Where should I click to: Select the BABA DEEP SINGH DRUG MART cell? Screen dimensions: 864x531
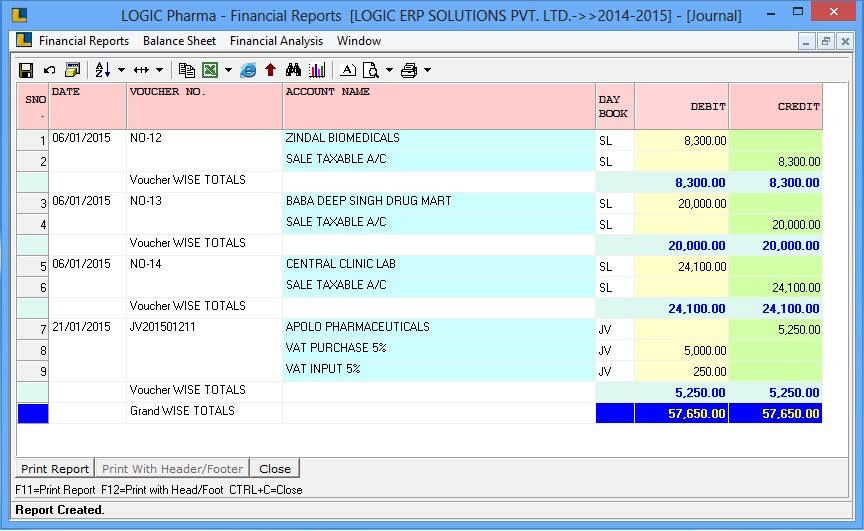[439, 203]
